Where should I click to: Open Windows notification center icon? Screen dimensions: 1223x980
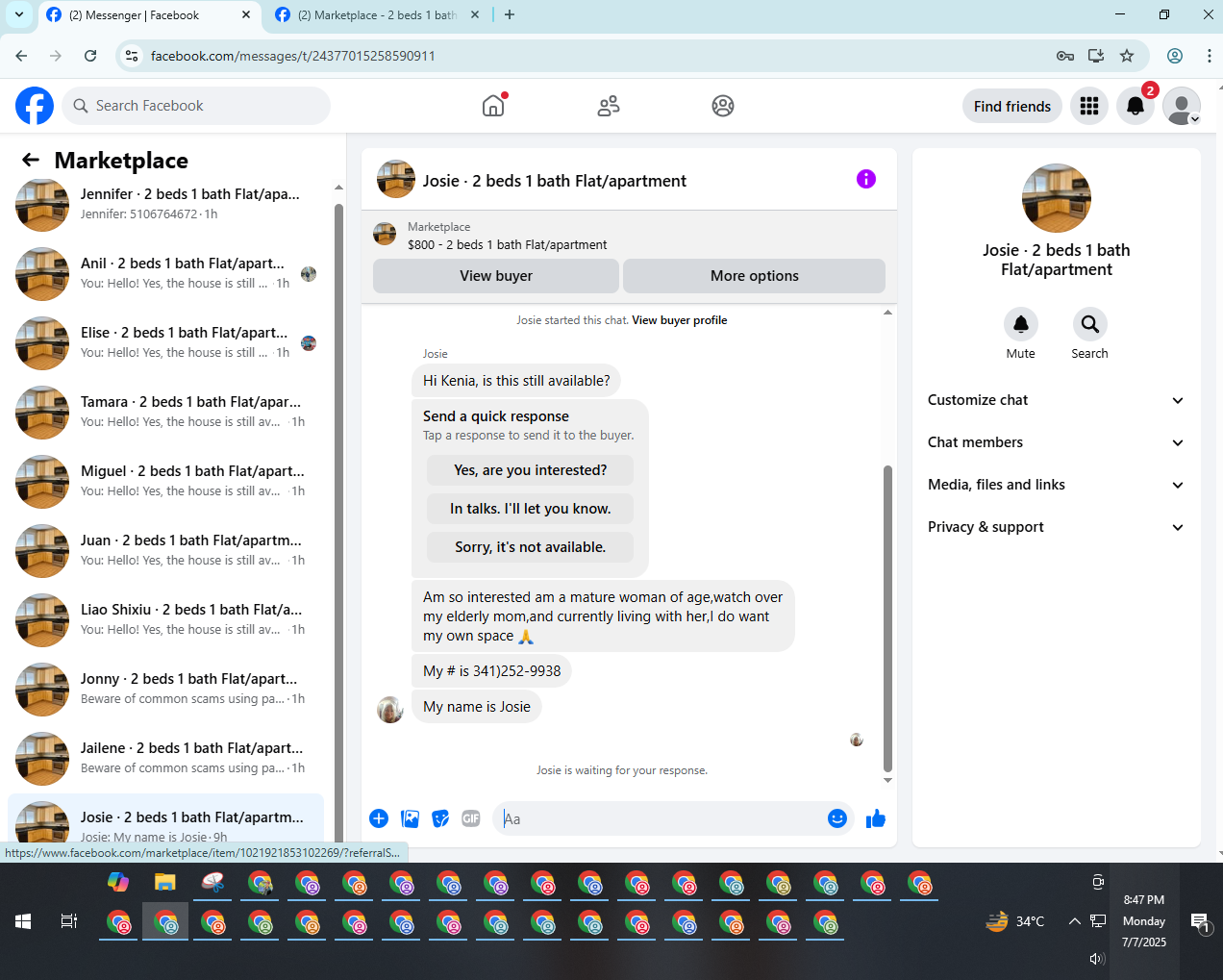click(x=1200, y=922)
